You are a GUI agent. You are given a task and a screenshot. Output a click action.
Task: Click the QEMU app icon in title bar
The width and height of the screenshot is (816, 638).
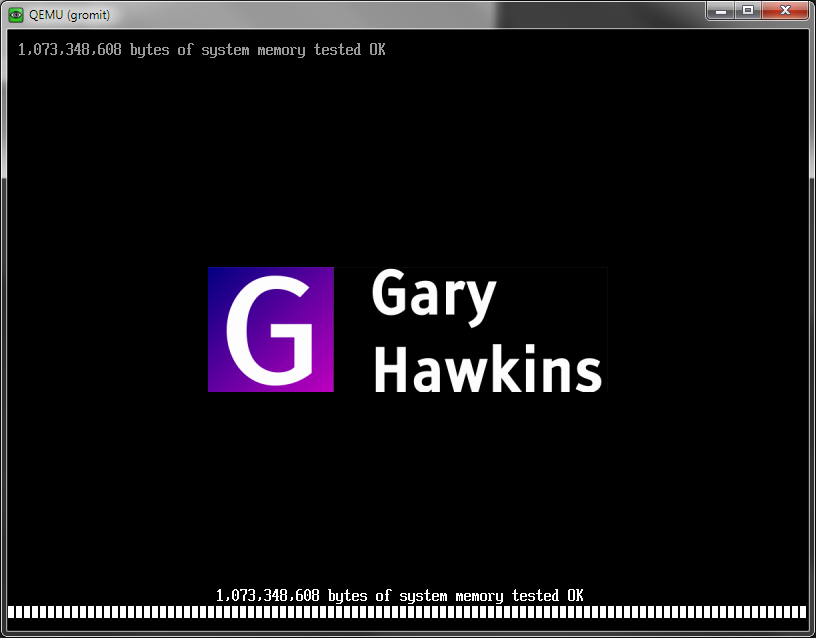click(16, 15)
